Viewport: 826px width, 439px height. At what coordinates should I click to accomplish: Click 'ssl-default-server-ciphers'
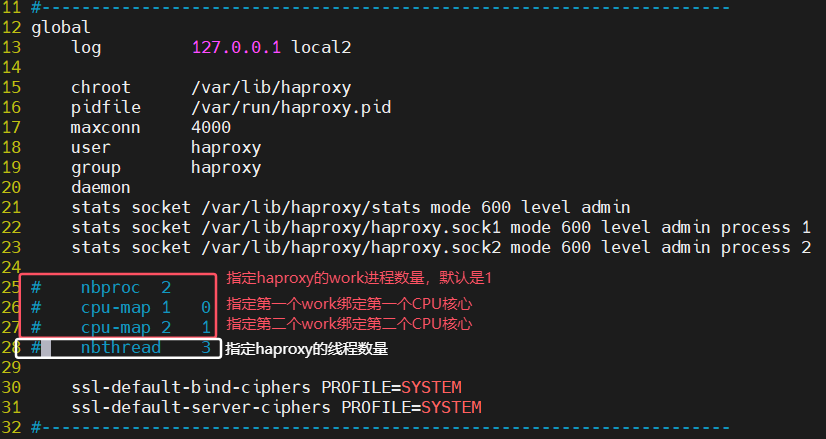201,408
